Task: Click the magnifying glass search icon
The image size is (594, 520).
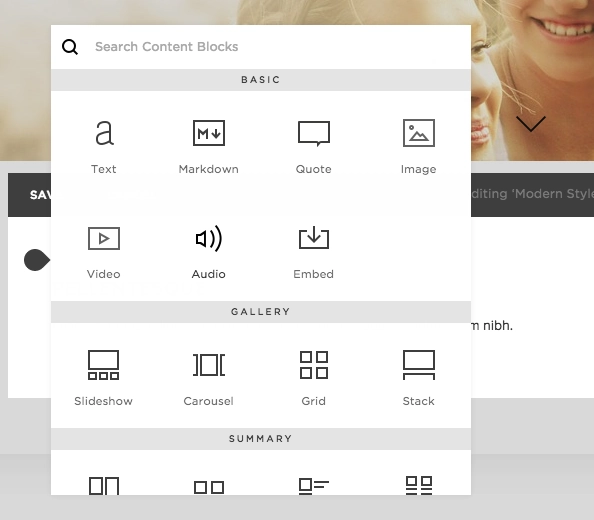Action: tap(70, 47)
